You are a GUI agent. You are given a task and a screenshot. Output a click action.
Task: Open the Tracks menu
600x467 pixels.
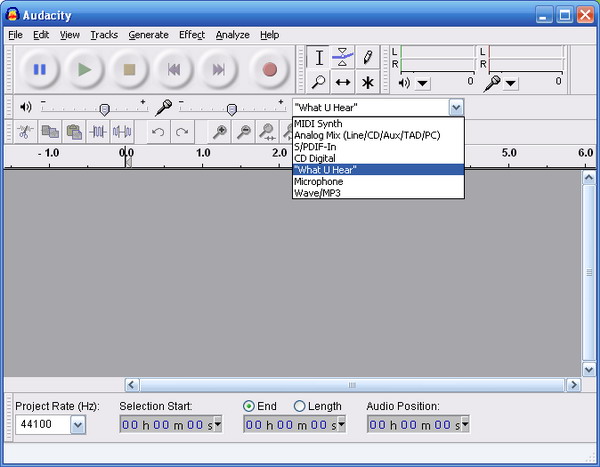(104, 35)
